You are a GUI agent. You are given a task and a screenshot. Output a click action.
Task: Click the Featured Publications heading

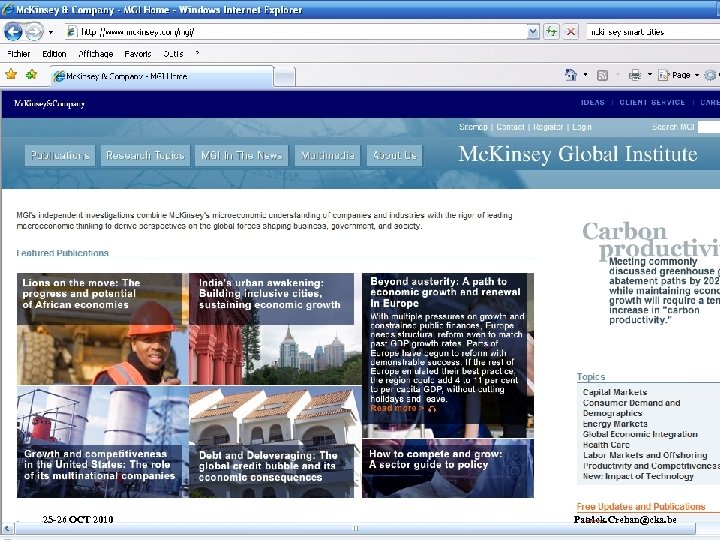click(x=62, y=253)
